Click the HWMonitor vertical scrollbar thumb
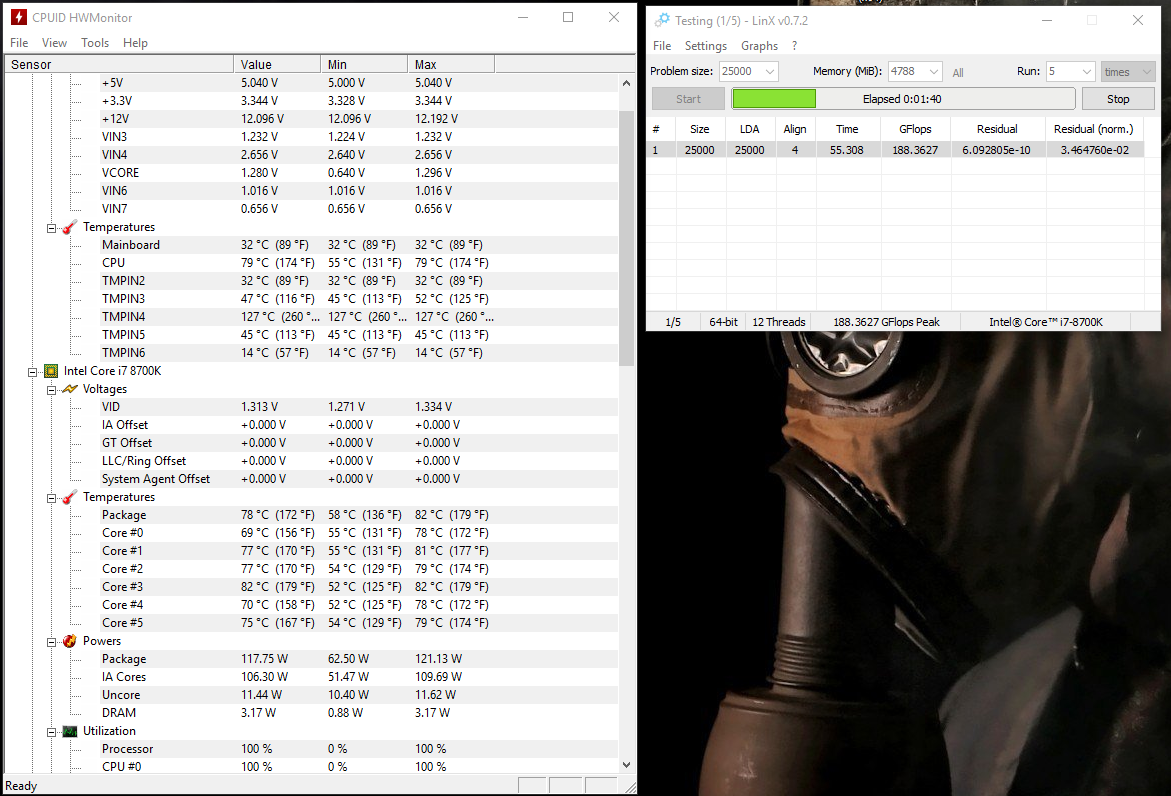Screen dimensions: 1171x796 (x=626, y=237)
